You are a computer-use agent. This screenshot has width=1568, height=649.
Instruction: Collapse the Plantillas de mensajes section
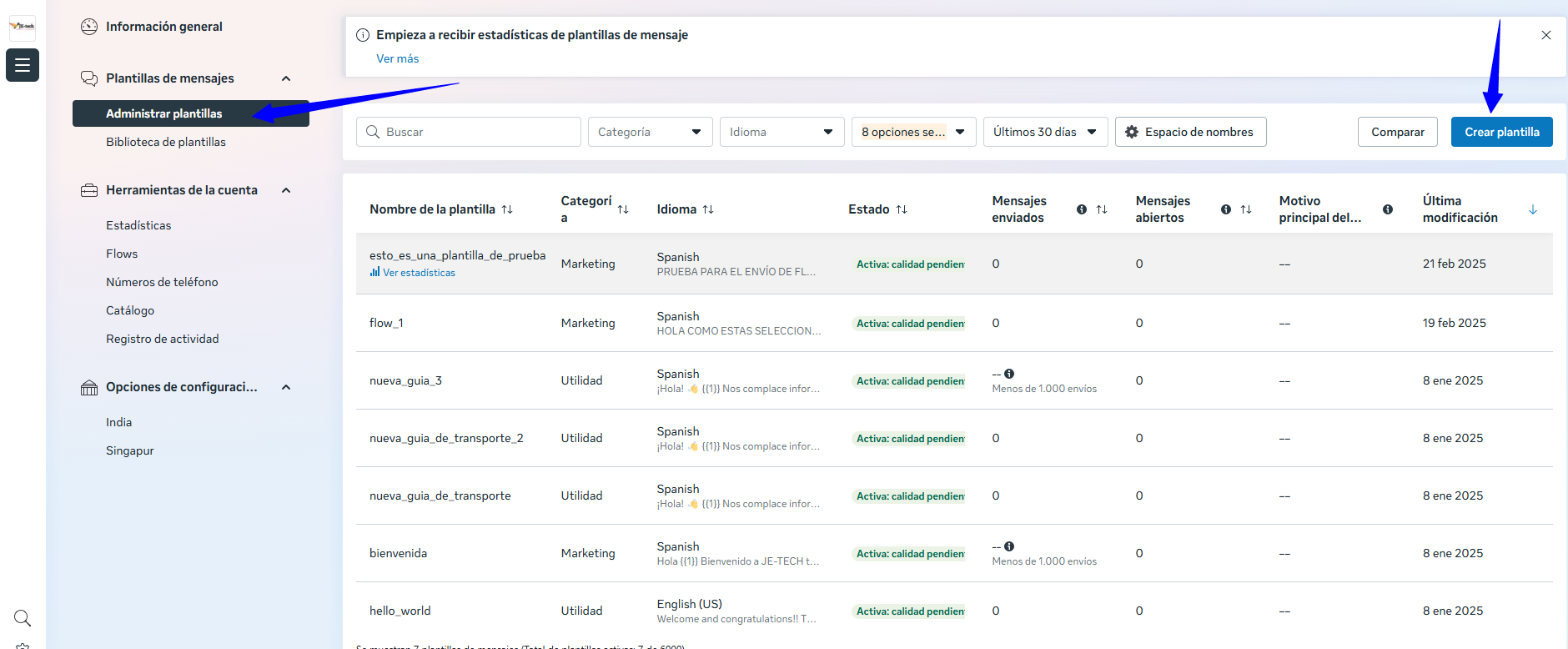tap(286, 78)
